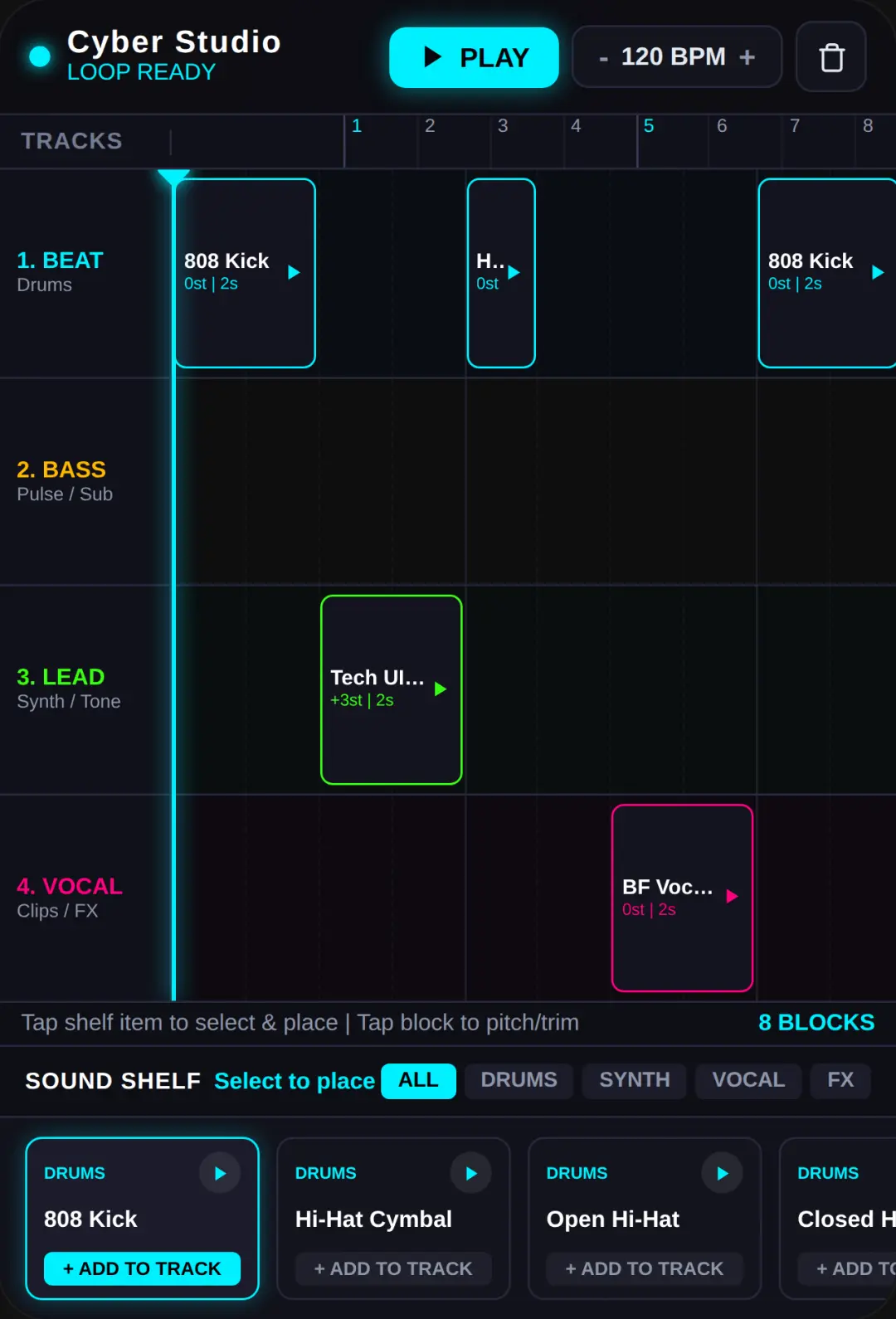Screen dimensions: 896x1319
Task: Add Open Hi-Hat to track
Action: pyautogui.click(x=645, y=1268)
